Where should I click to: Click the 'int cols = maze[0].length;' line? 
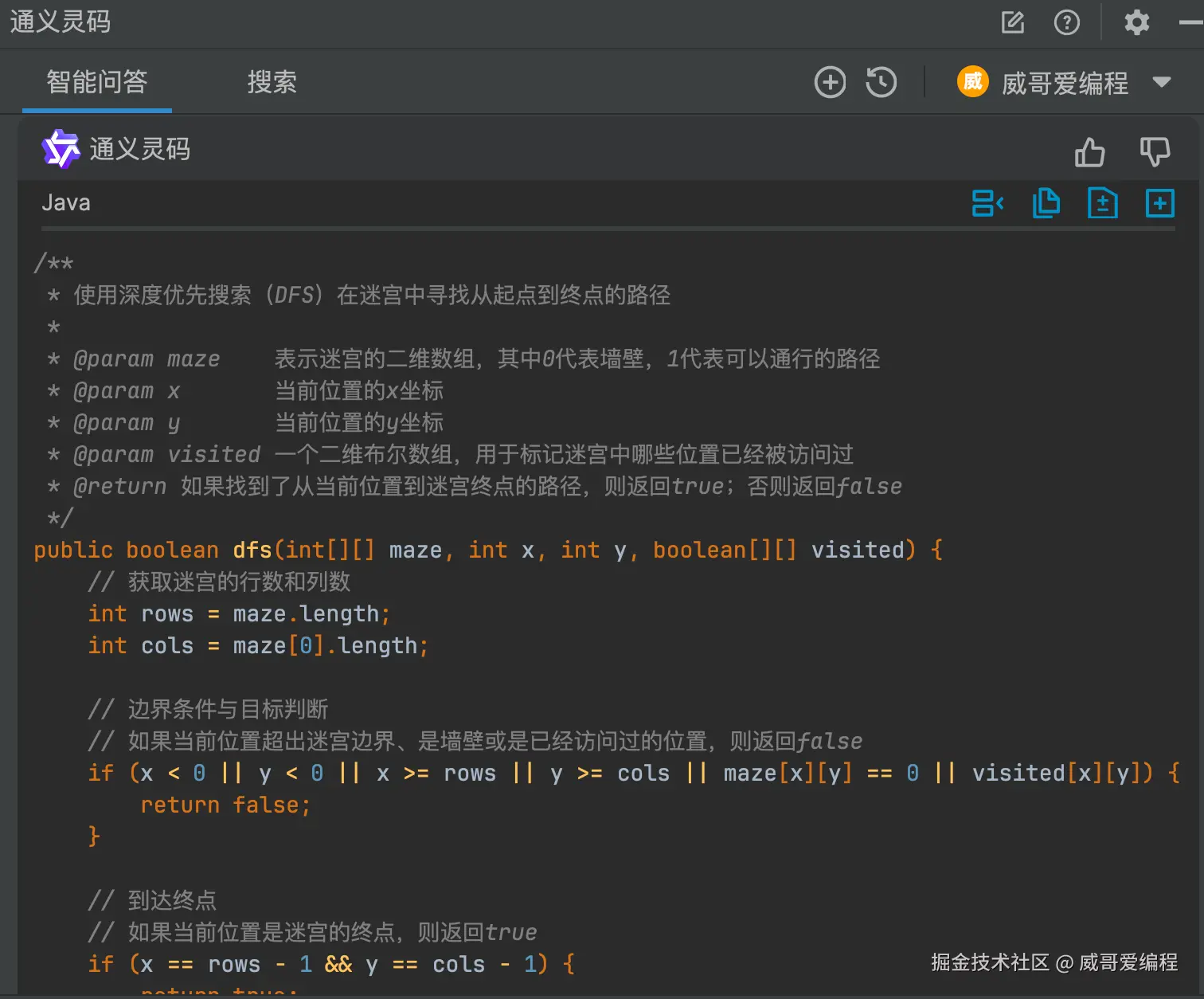(258, 645)
